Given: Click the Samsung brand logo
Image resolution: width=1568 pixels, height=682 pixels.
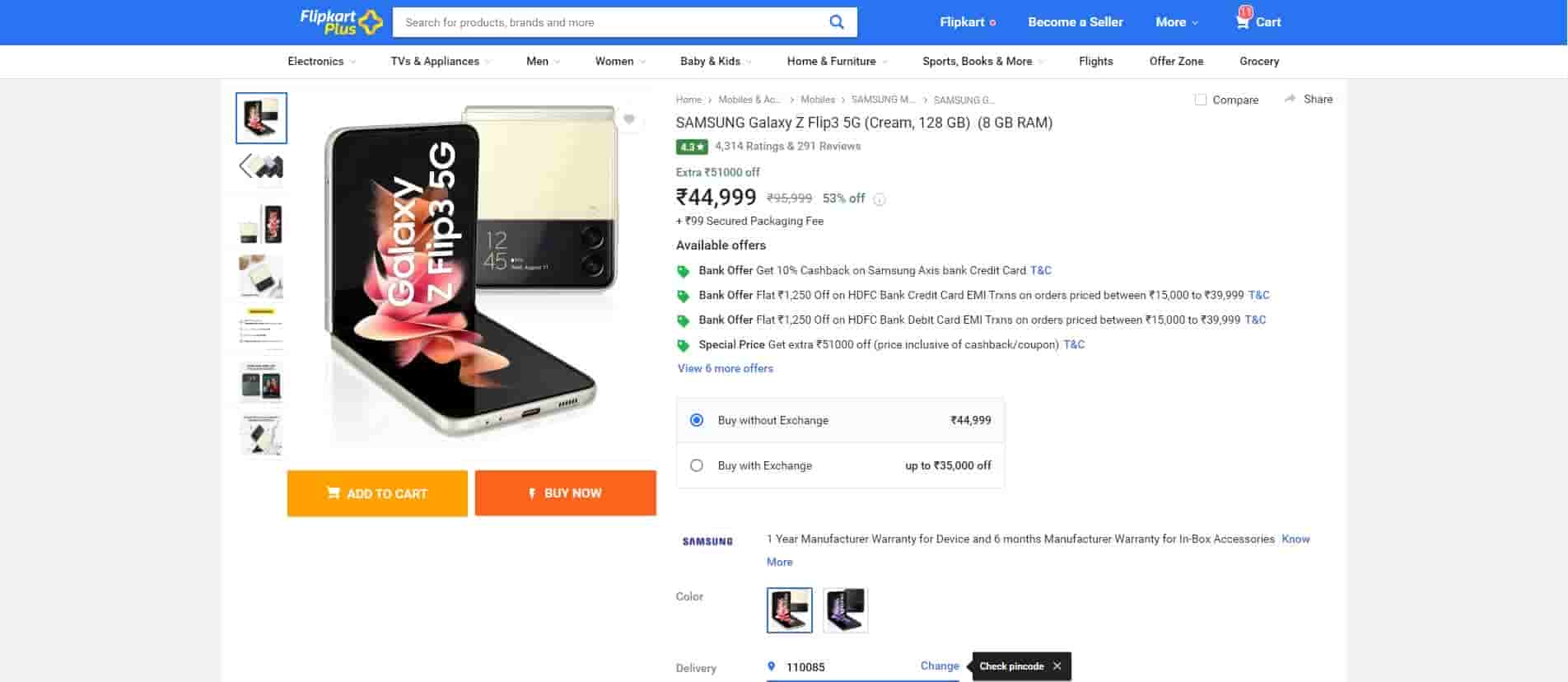Looking at the screenshot, I should pyautogui.click(x=707, y=541).
